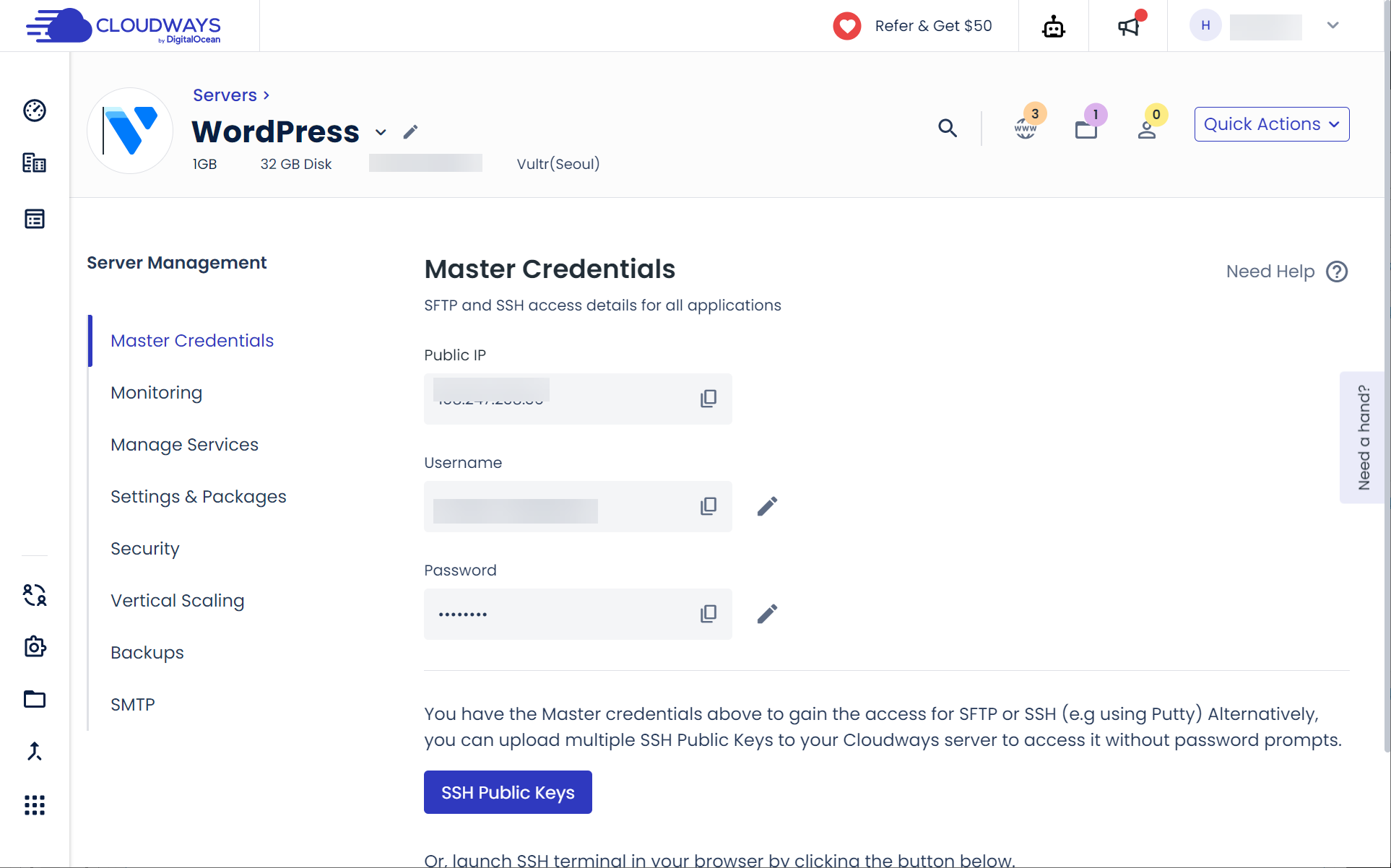Viewport: 1391px width, 868px height.
Task: Follow the Servers breadcrumb link
Action: click(x=225, y=95)
